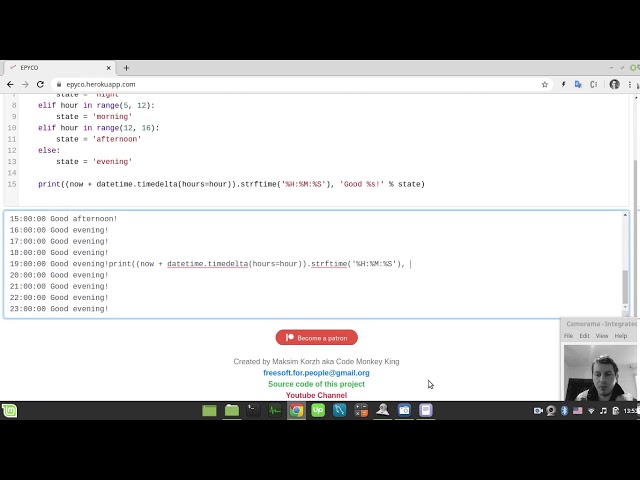Click 'Created by Maksim Korzh aka Code Monkey King' text
The width and height of the screenshot is (640, 480).
[x=316, y=361]
